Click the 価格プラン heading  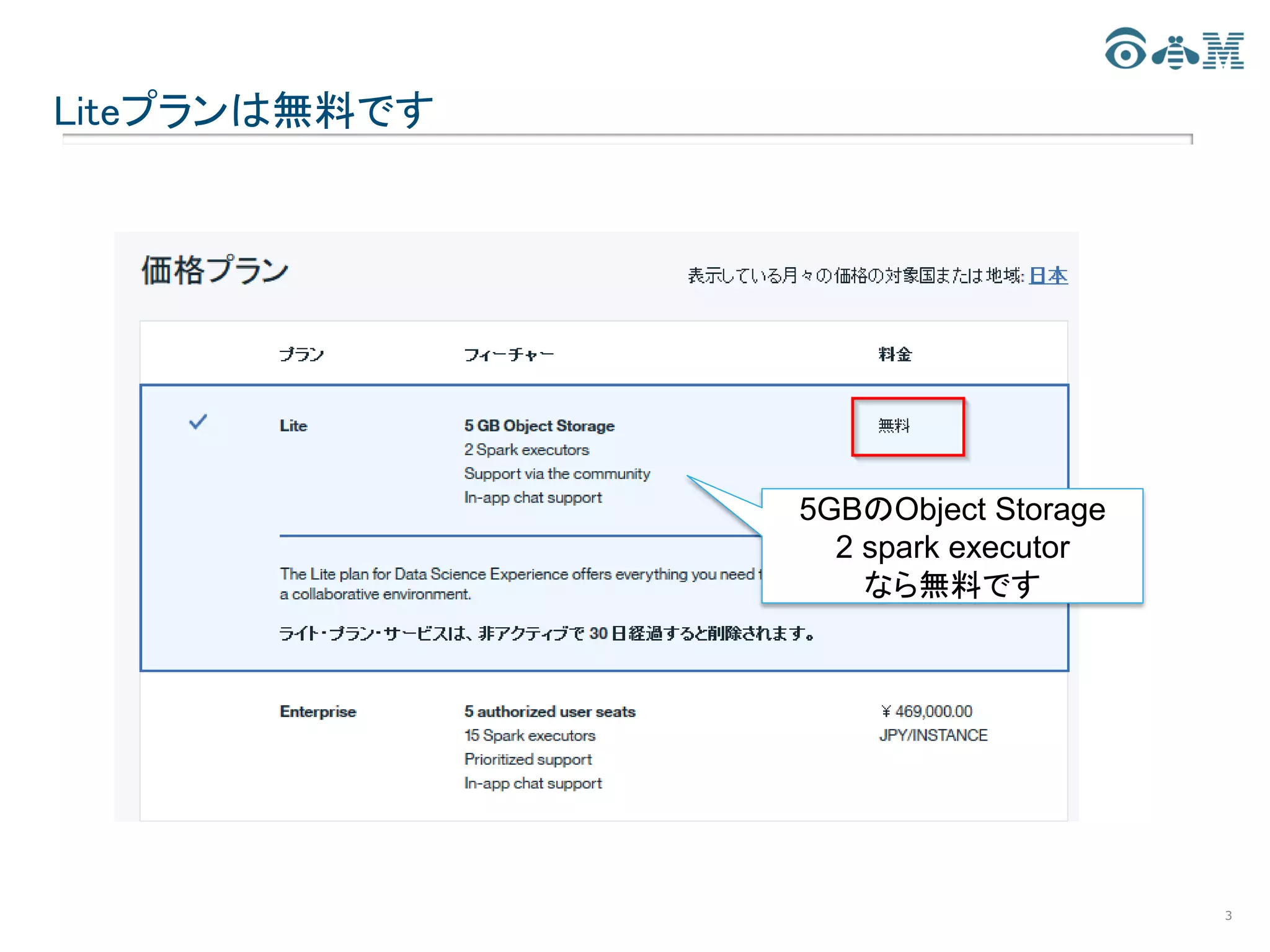215,270
